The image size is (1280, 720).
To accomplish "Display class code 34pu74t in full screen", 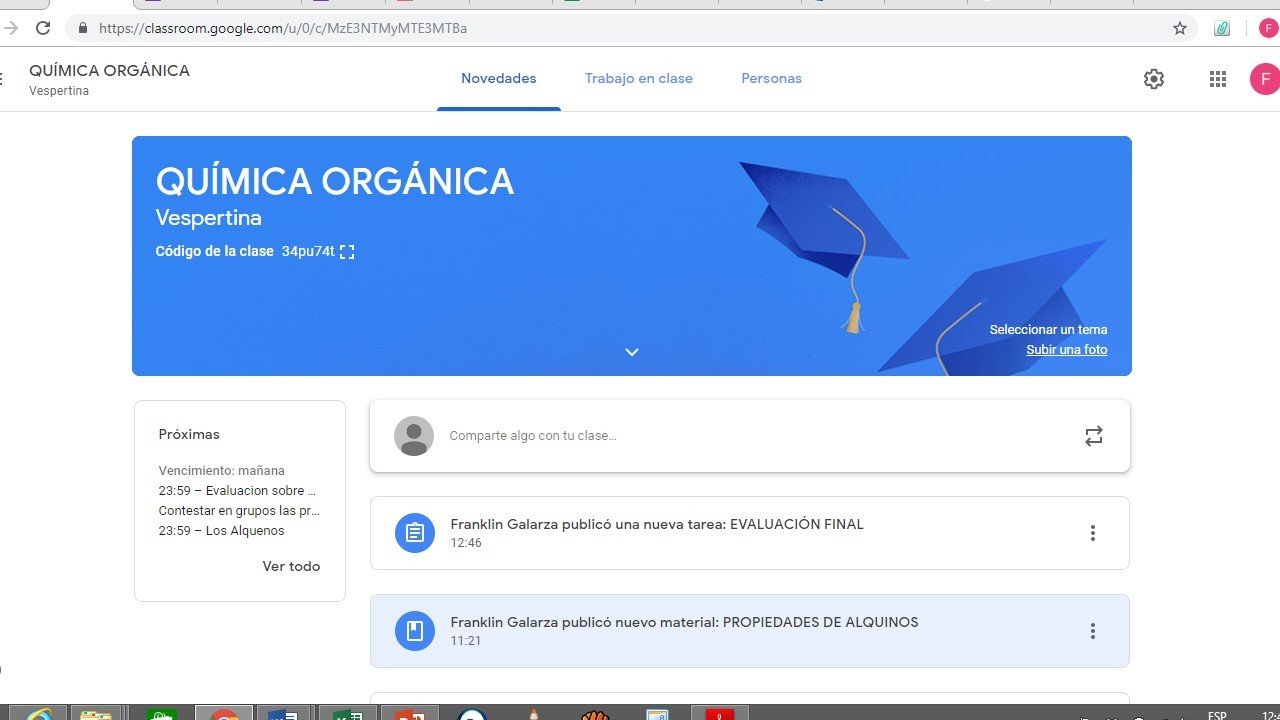I will click(347, 252).
